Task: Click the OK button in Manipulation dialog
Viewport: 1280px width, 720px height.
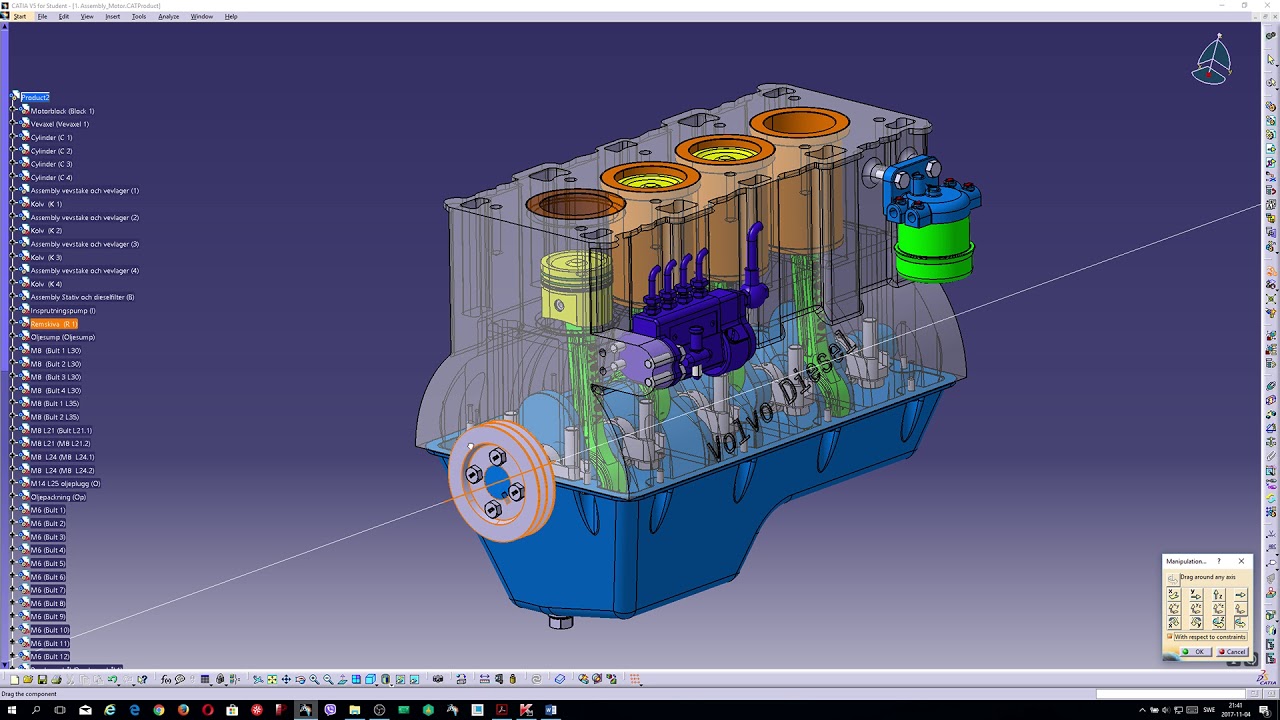Action: [x=1196, y=651]
